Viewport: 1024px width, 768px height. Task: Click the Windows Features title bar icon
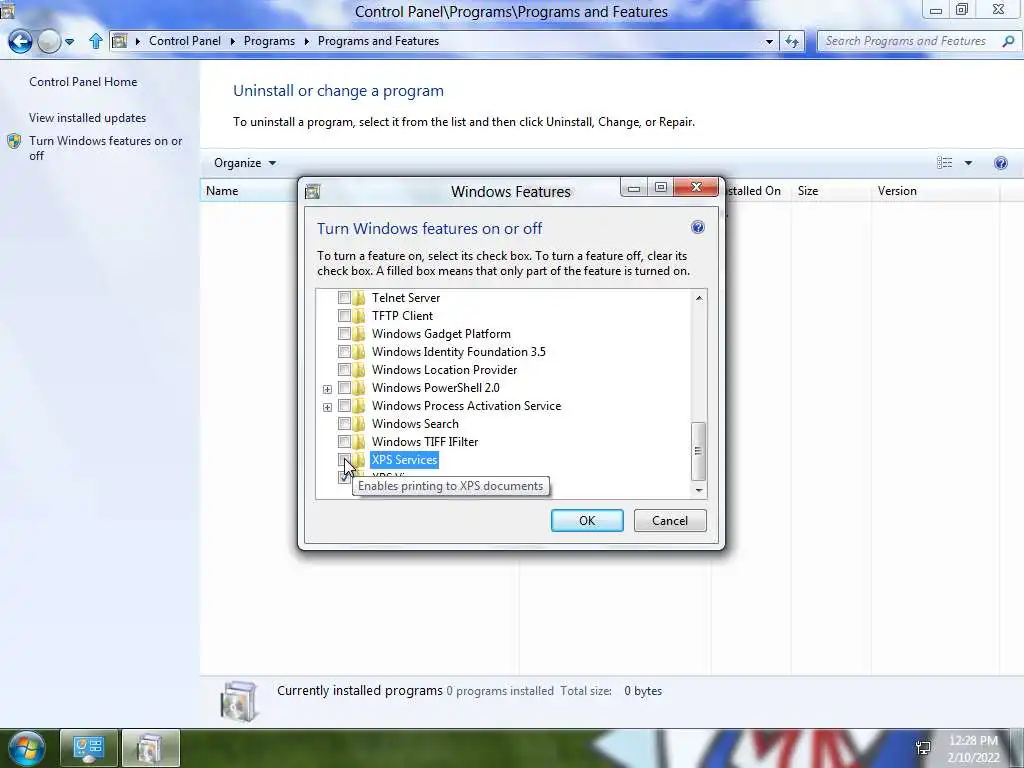coord(313,191)
